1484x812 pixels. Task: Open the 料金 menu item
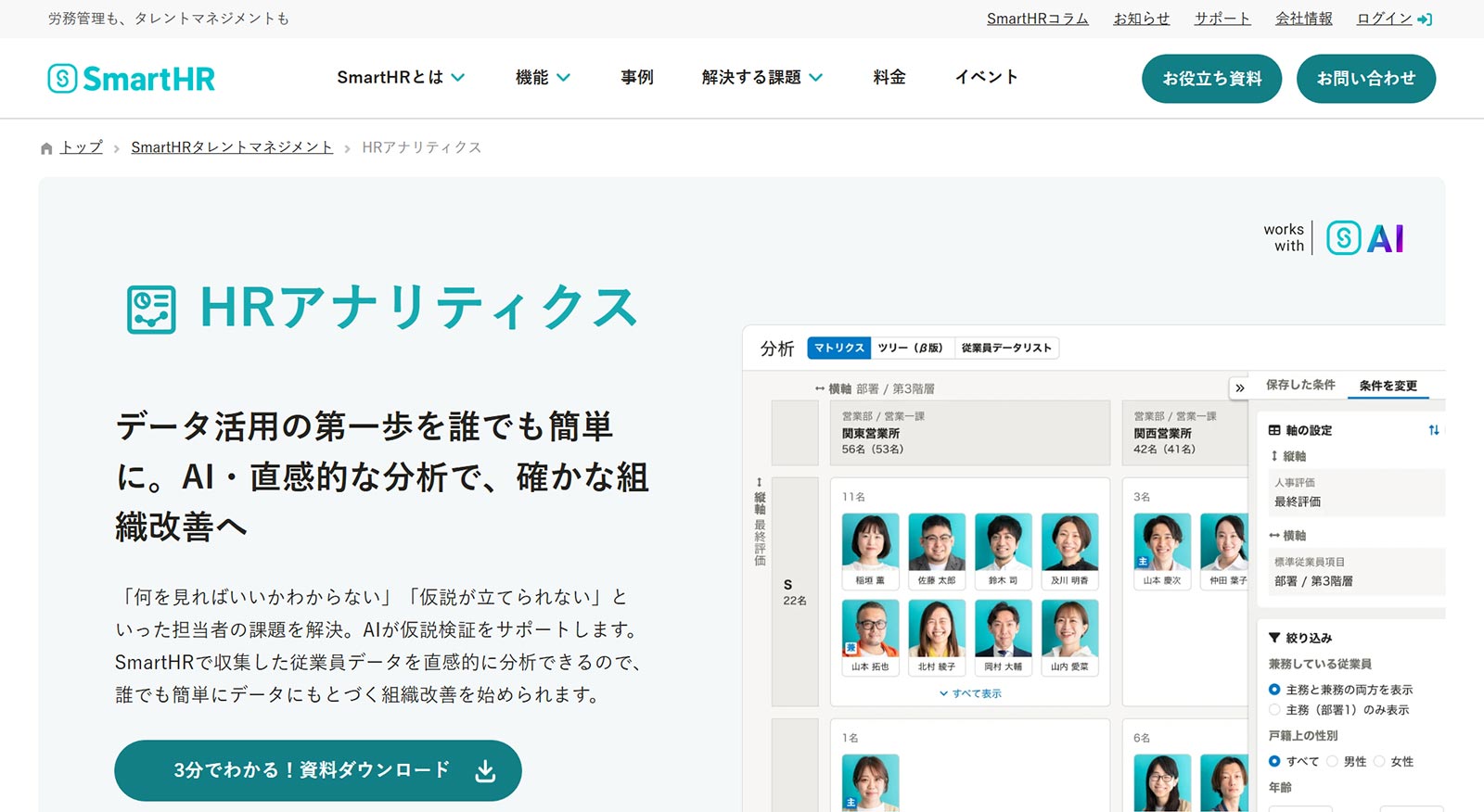click(889, 78)
